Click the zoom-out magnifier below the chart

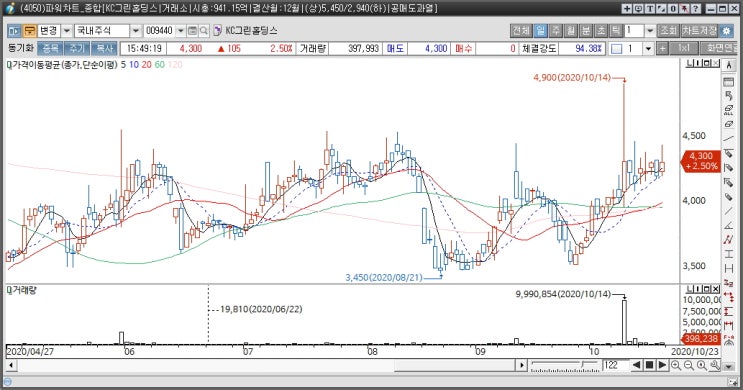(x=689, y=365)
